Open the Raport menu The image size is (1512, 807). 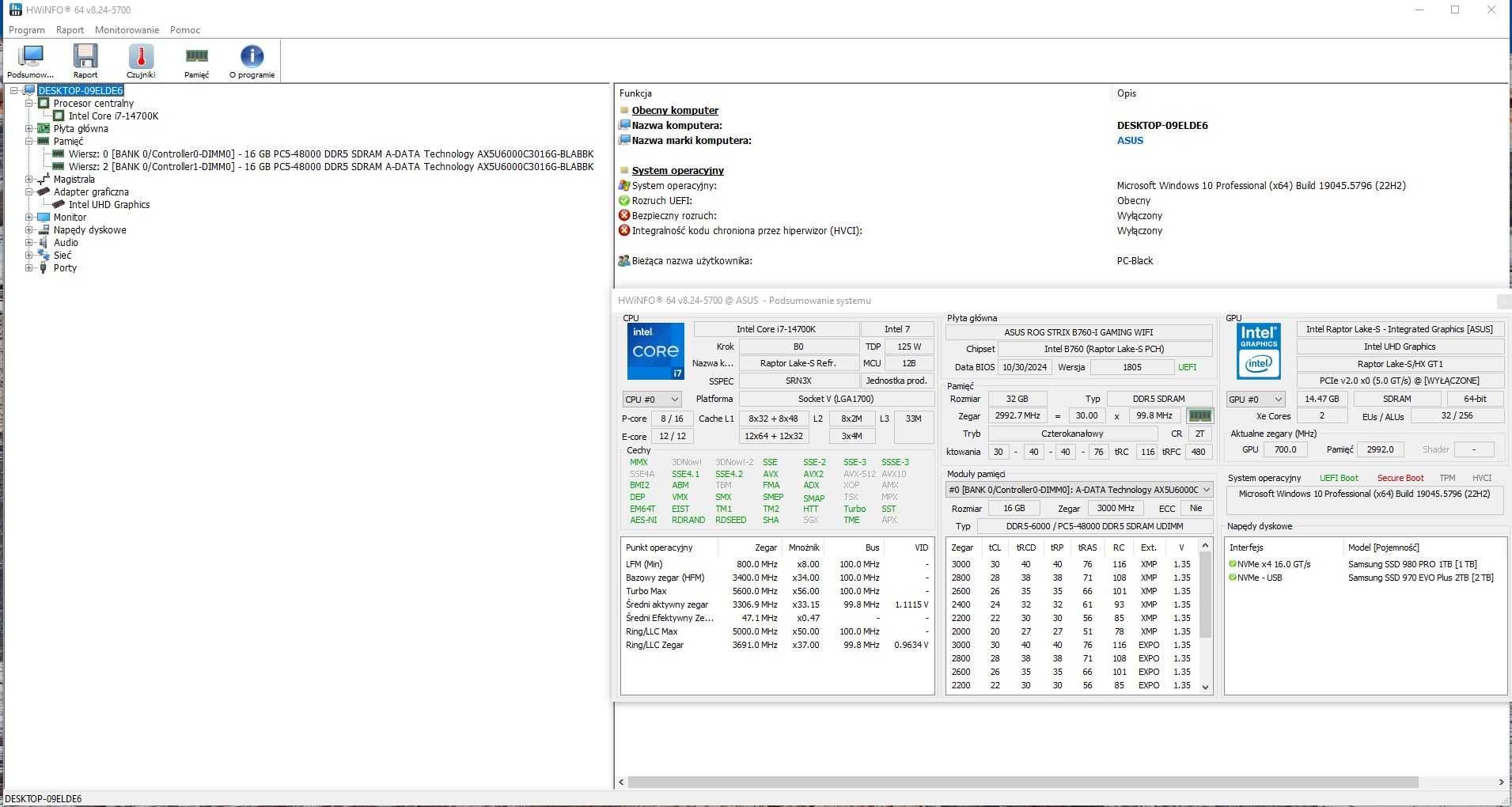tap(70, 30)
